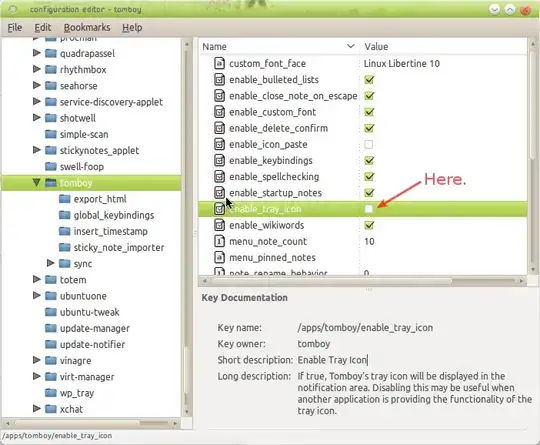Select the Linux Libertine 10 value
Image resolution: width=540 pixels, height=445 pixels.
pos(402,63)
